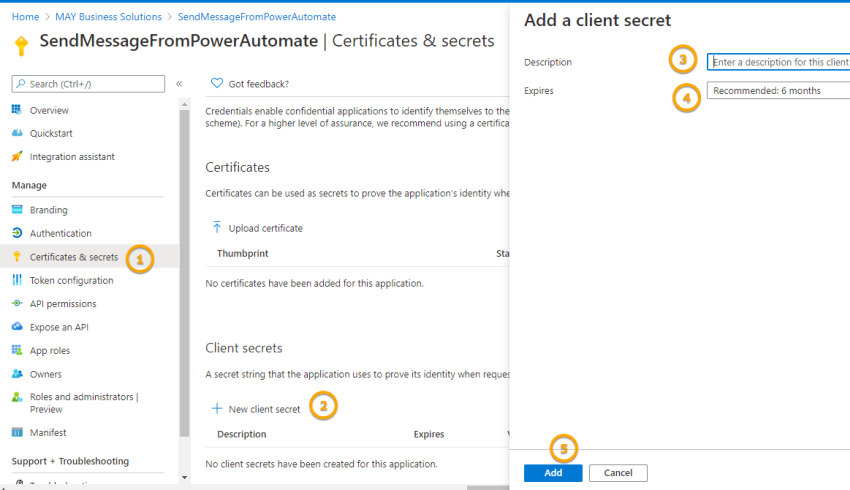
Task: Click the client secrets Description column header
Action: tap(242, 434)
